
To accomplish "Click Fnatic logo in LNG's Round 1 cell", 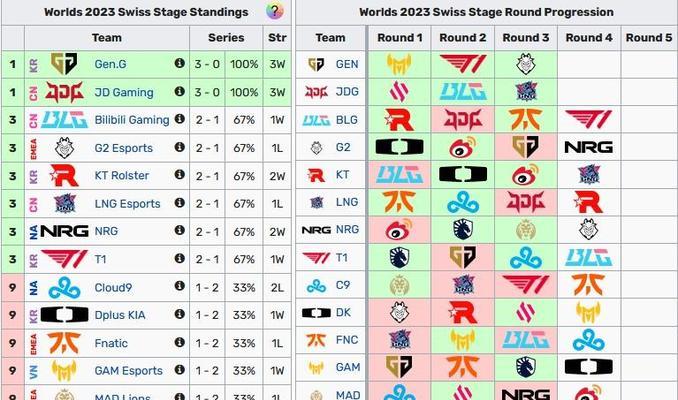I will tap(399, 202).
